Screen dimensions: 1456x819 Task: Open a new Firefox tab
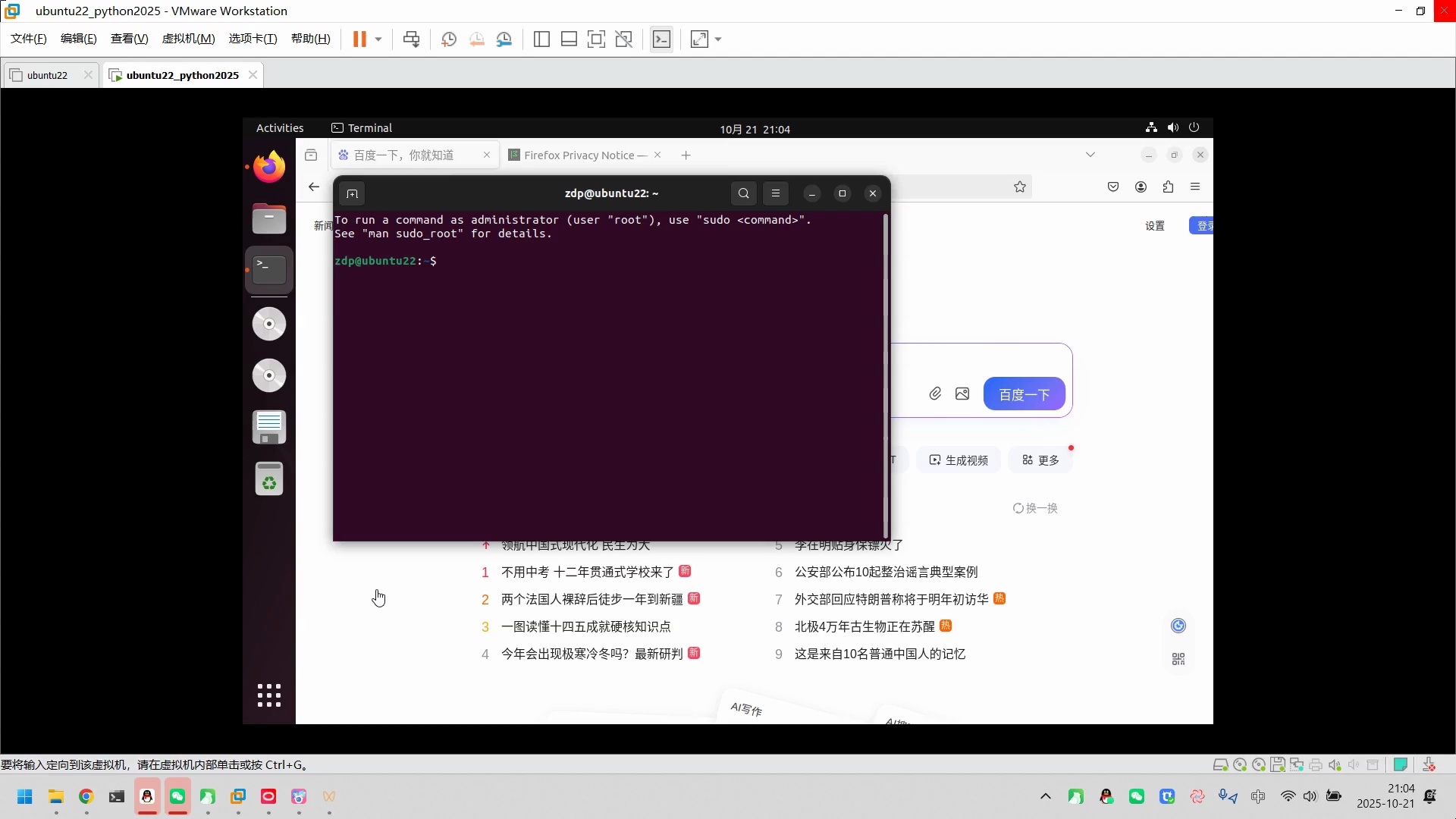pyautogui.click(x=686, y=155)
